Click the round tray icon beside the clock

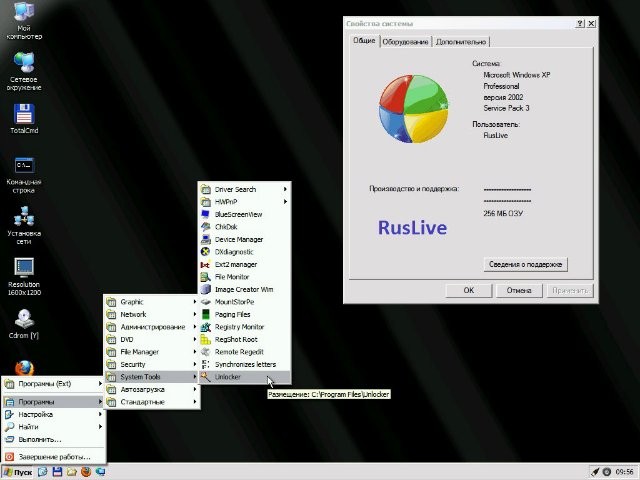click(607, 472)
